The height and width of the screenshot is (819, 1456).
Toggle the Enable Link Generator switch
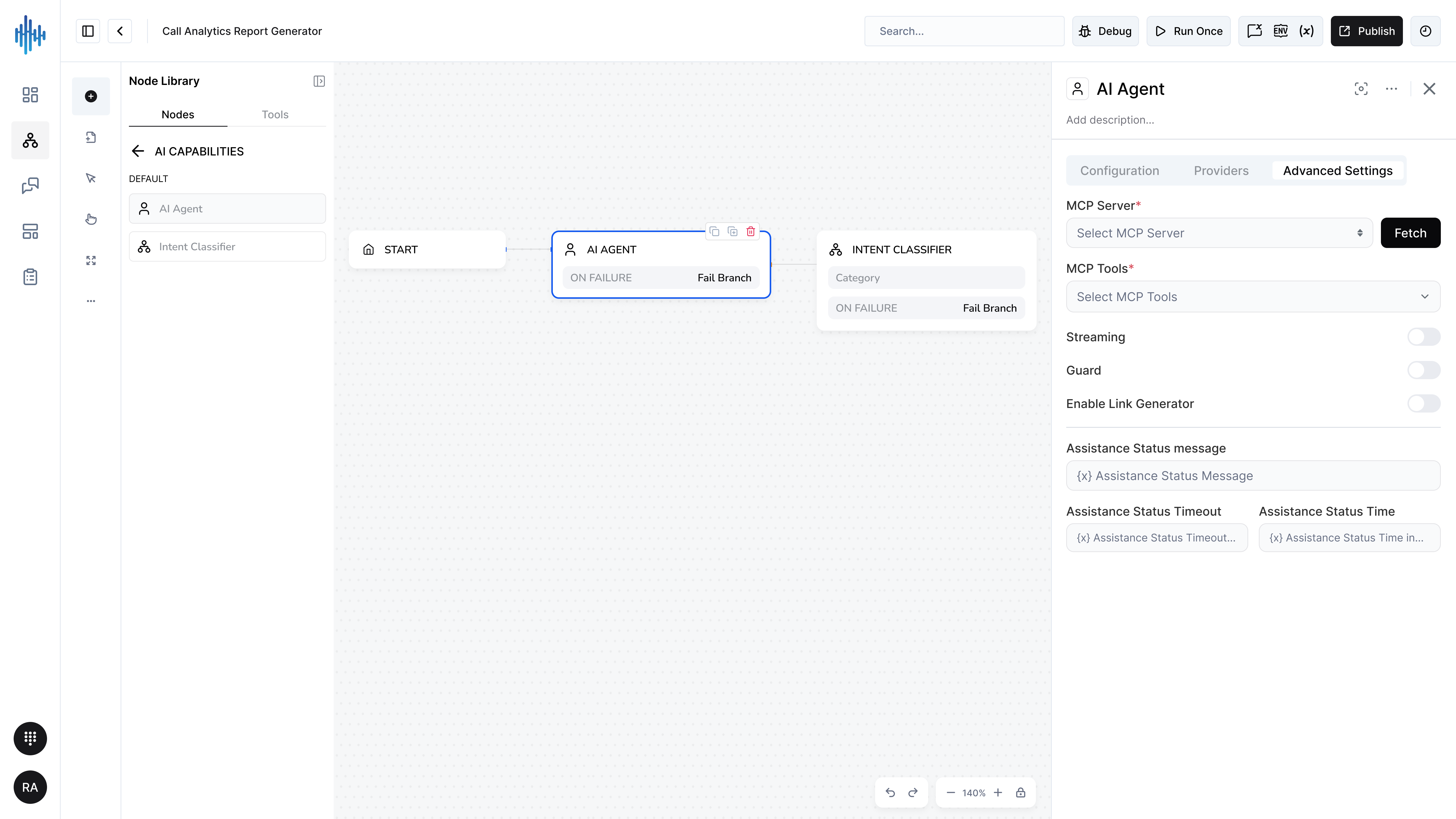(1424, 404)
